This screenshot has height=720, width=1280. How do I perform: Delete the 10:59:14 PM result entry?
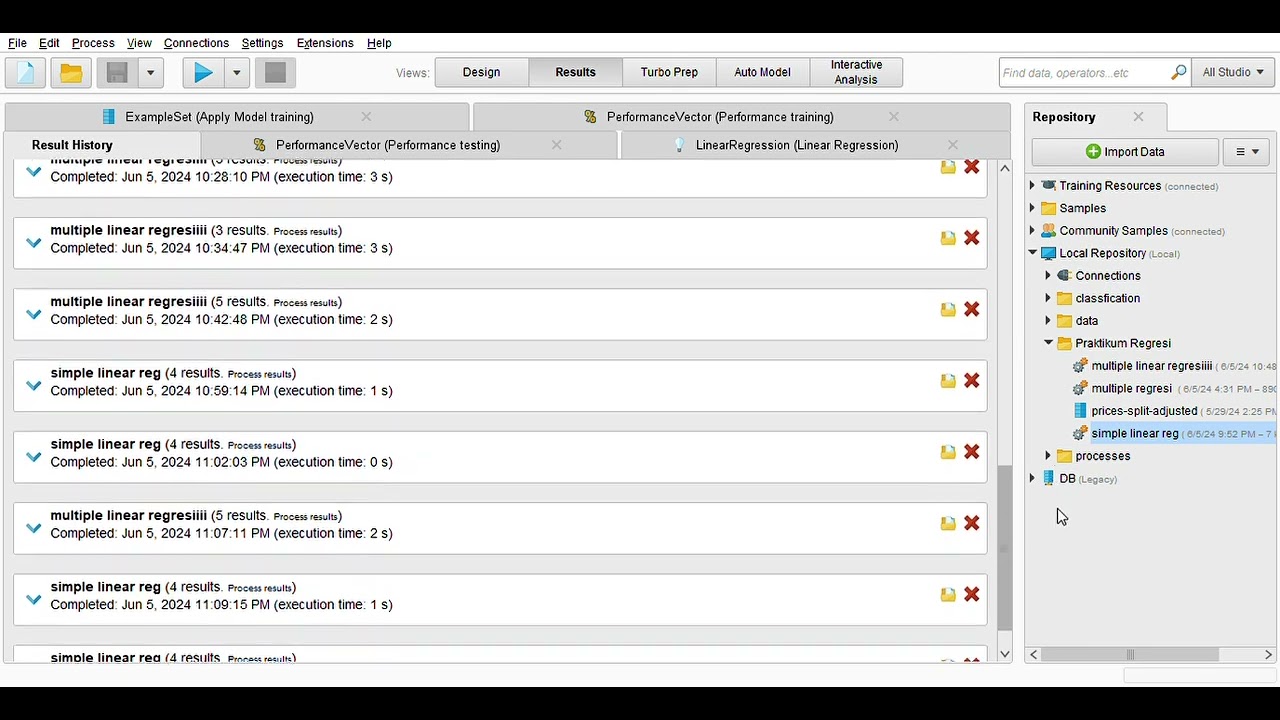pos(971,381)
